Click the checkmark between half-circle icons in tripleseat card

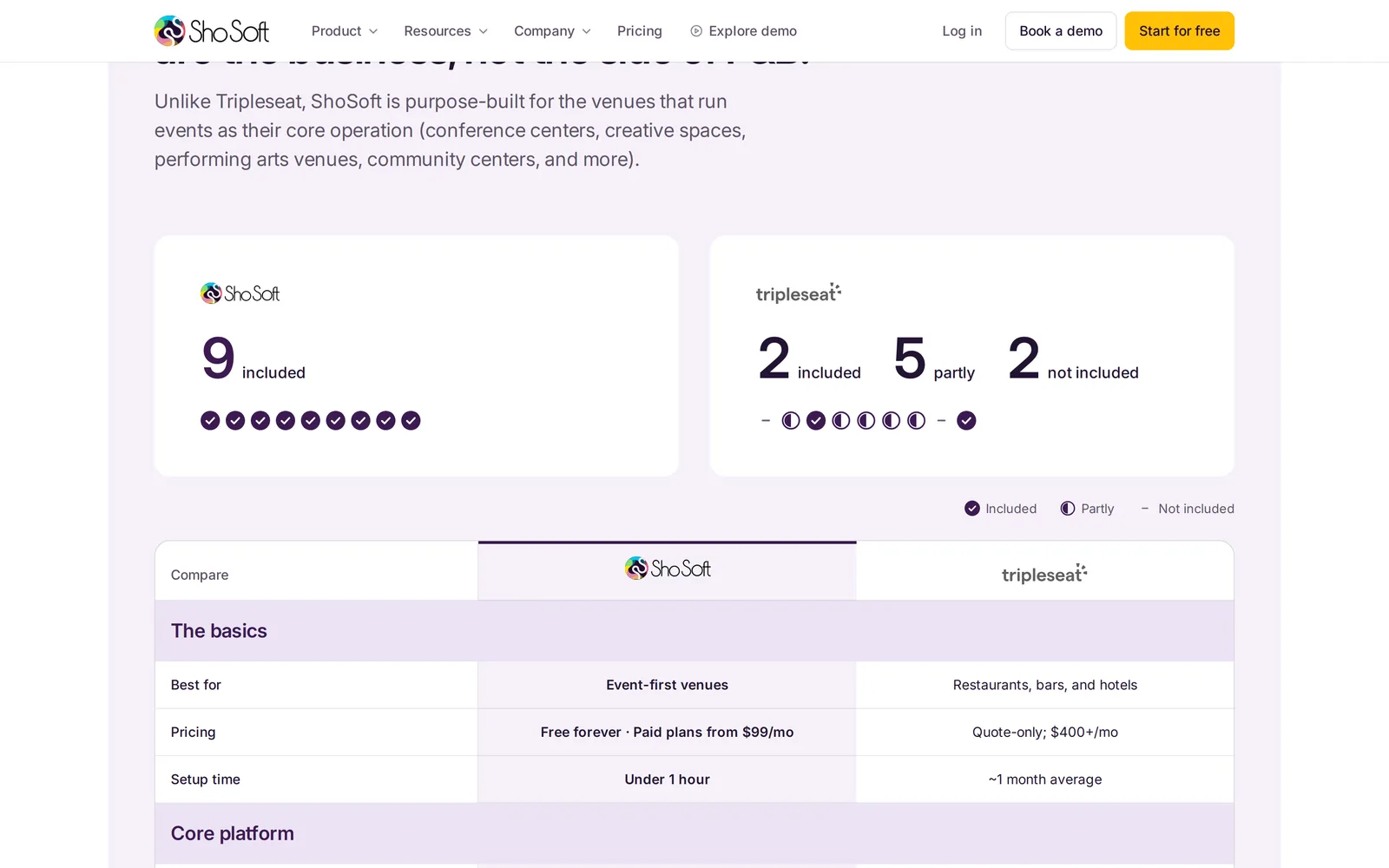[816, 421]
